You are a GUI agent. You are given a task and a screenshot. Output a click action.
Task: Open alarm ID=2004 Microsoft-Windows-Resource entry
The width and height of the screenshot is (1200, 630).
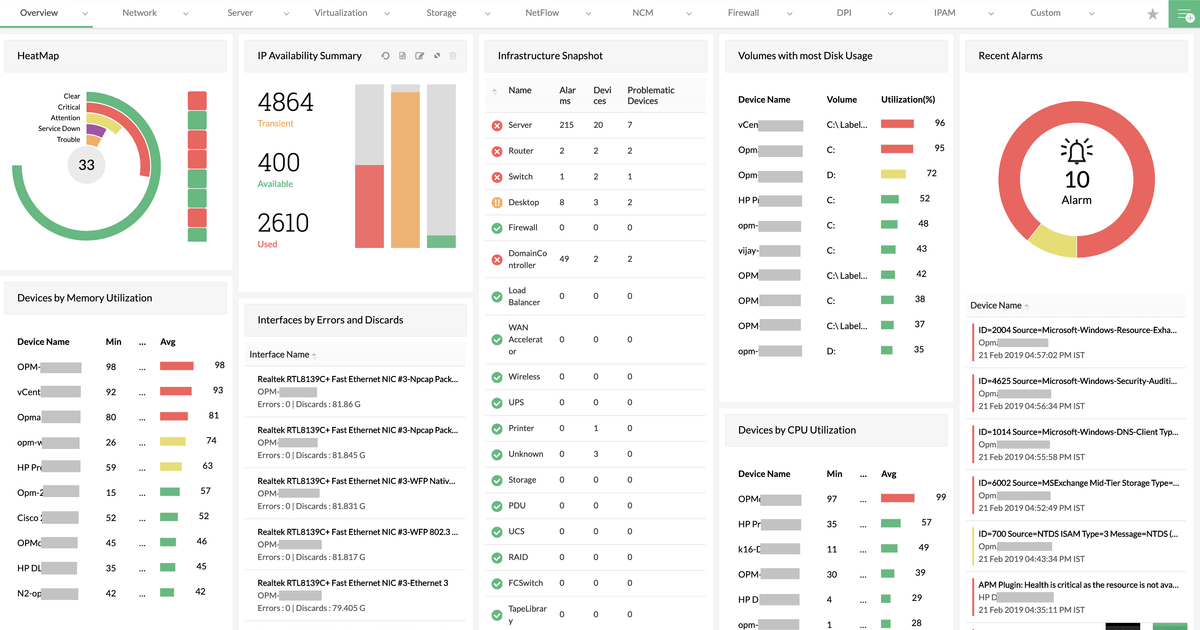[1076, 342]
